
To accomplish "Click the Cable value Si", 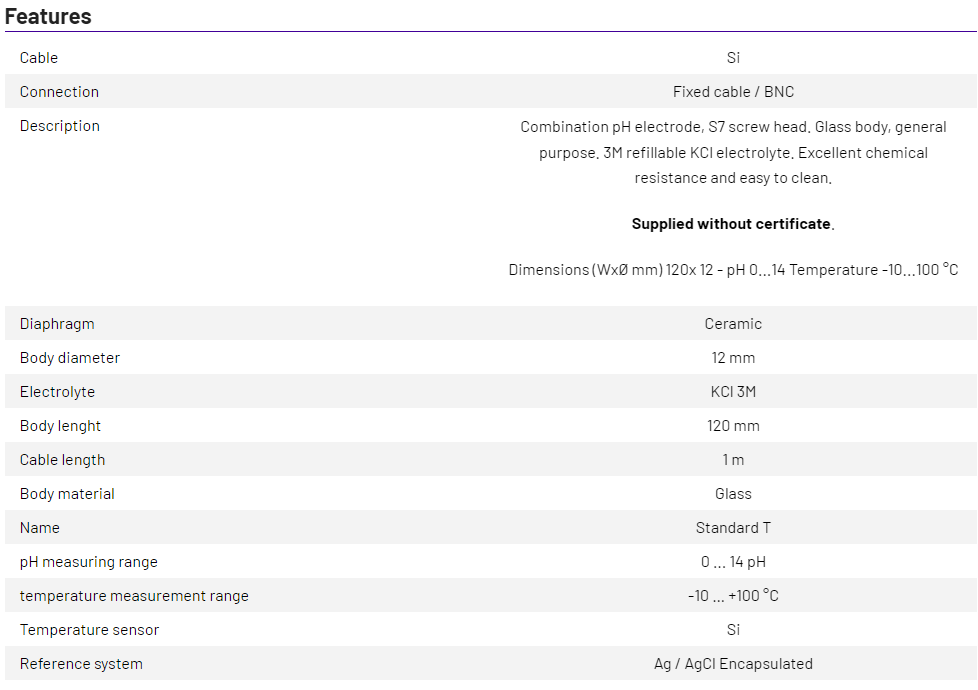I will pos(733,58).
